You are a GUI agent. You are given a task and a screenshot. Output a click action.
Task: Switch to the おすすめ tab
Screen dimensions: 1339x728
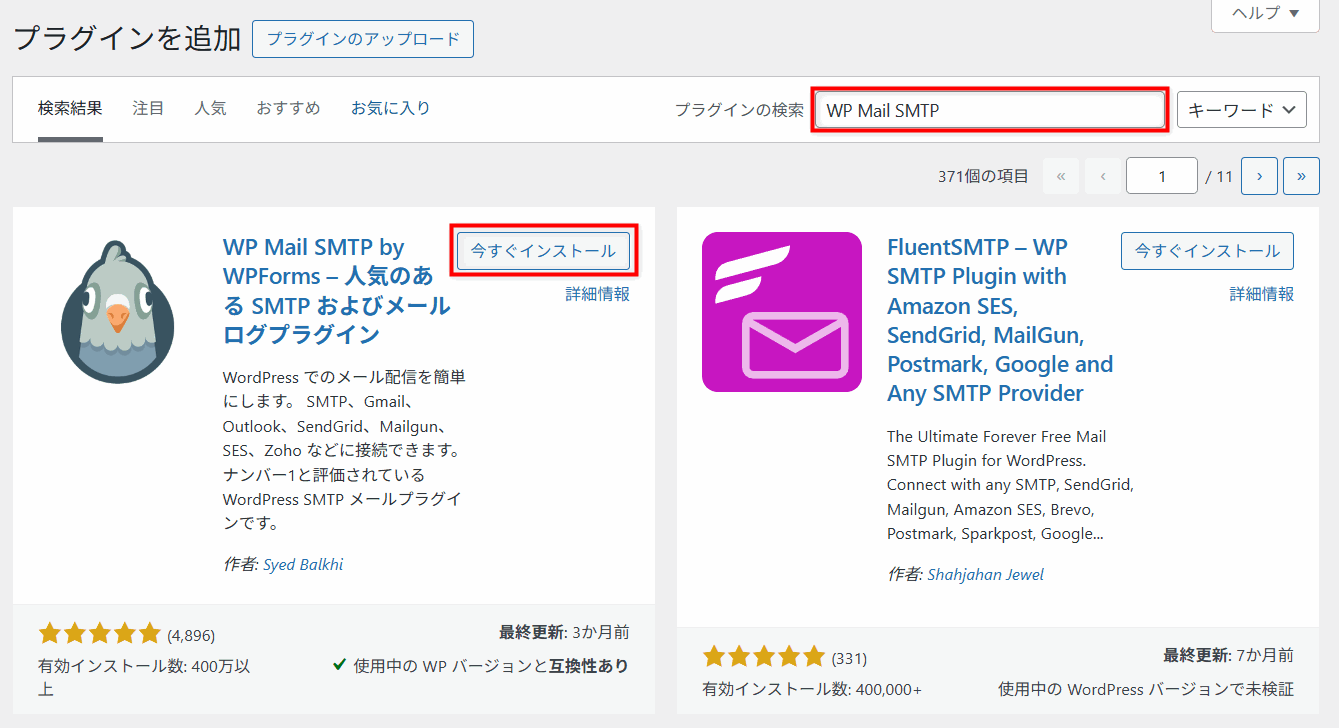click(288, 108)
